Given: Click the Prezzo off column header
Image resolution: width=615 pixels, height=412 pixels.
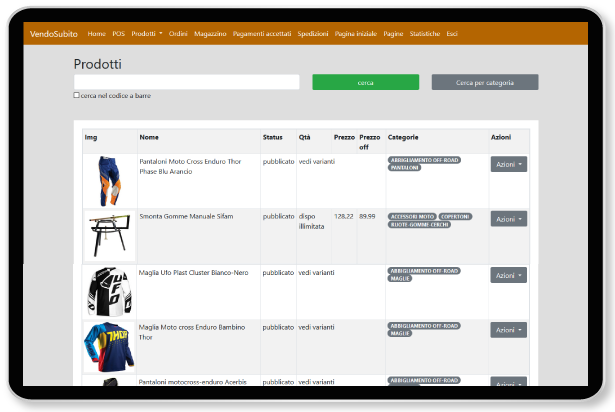Looking at the screenshot, I should [370, 142].
